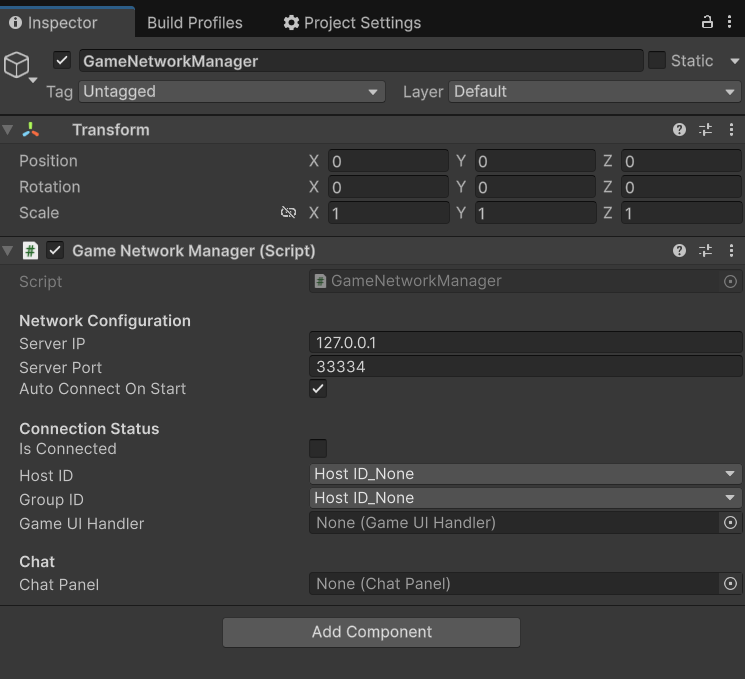Click the Network Configuration header

105,321
